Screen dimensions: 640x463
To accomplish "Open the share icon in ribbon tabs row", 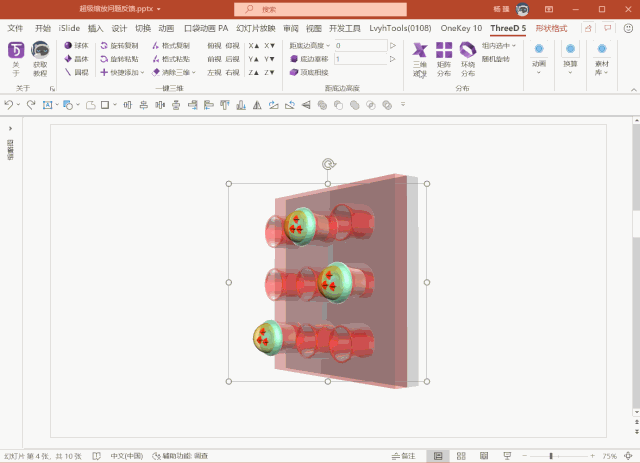I will click(588, 28).
